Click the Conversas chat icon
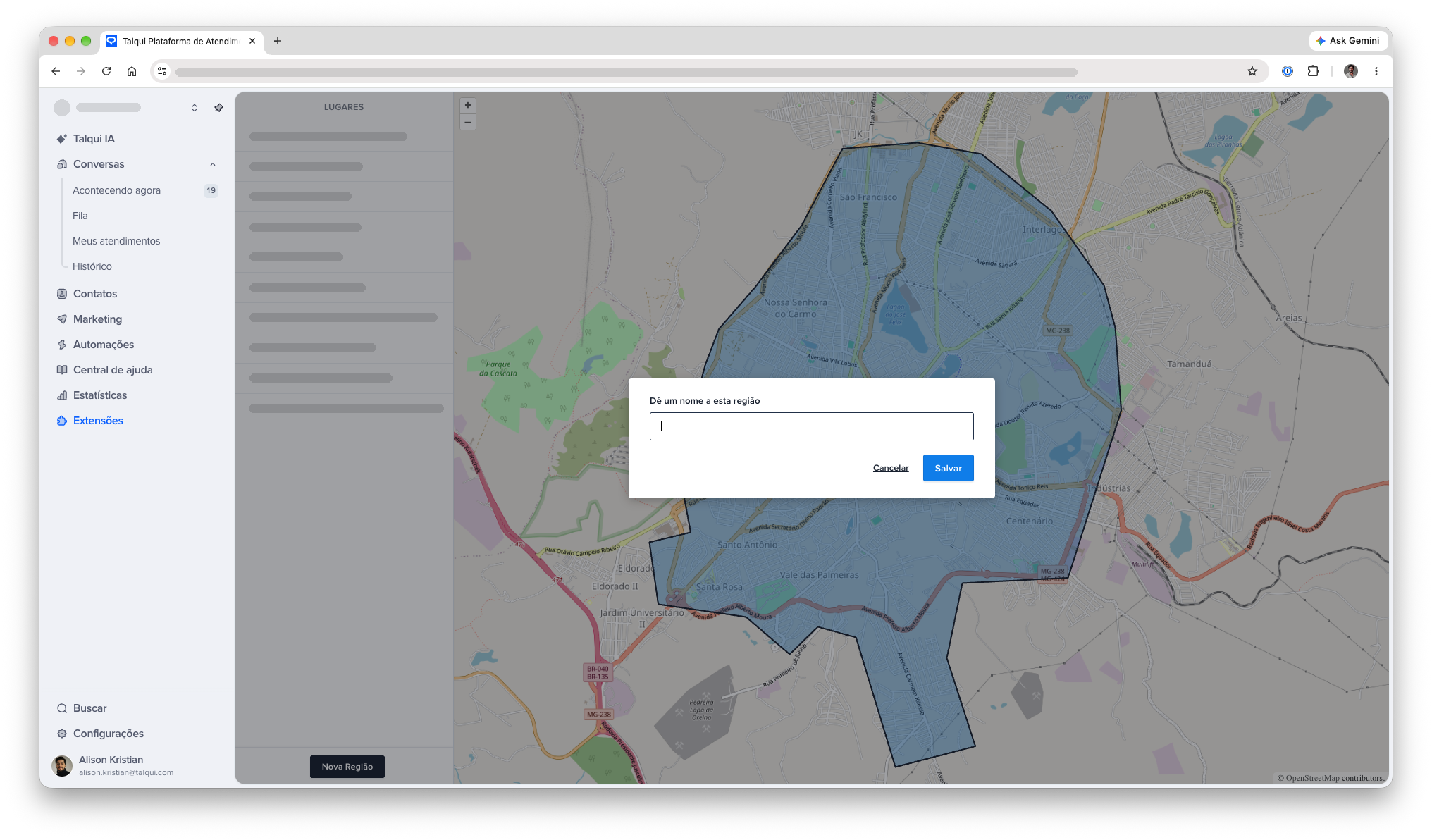 (62, 164)
